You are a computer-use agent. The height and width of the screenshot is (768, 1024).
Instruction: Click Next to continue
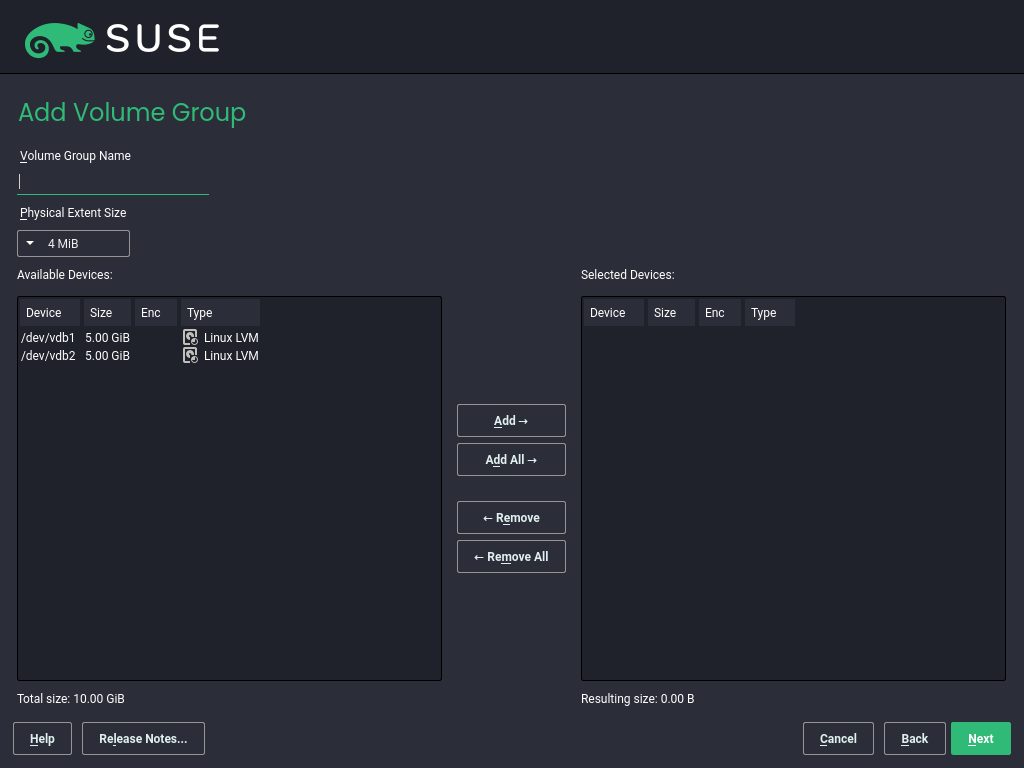click(981, 738)
